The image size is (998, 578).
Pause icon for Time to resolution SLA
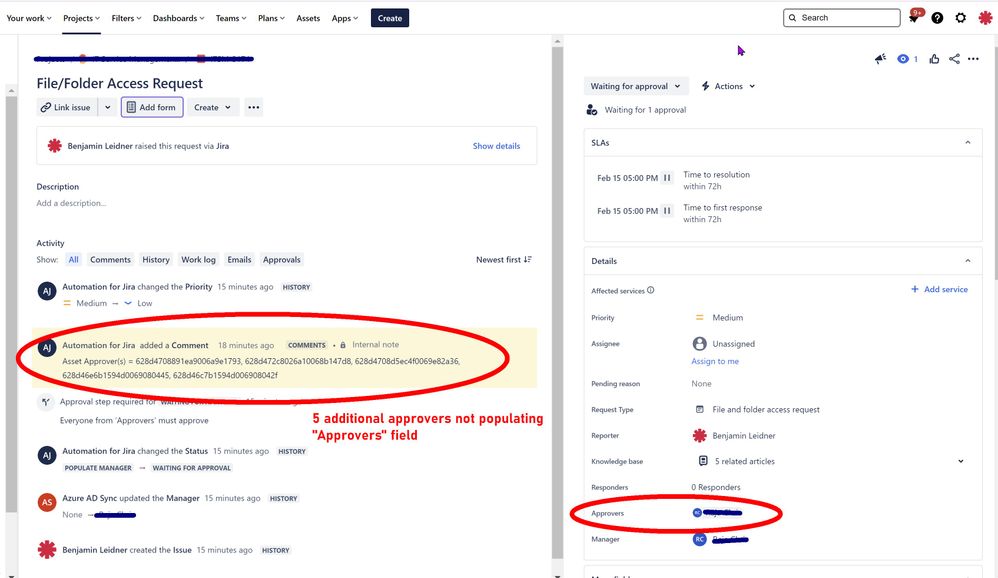(667, 178)
